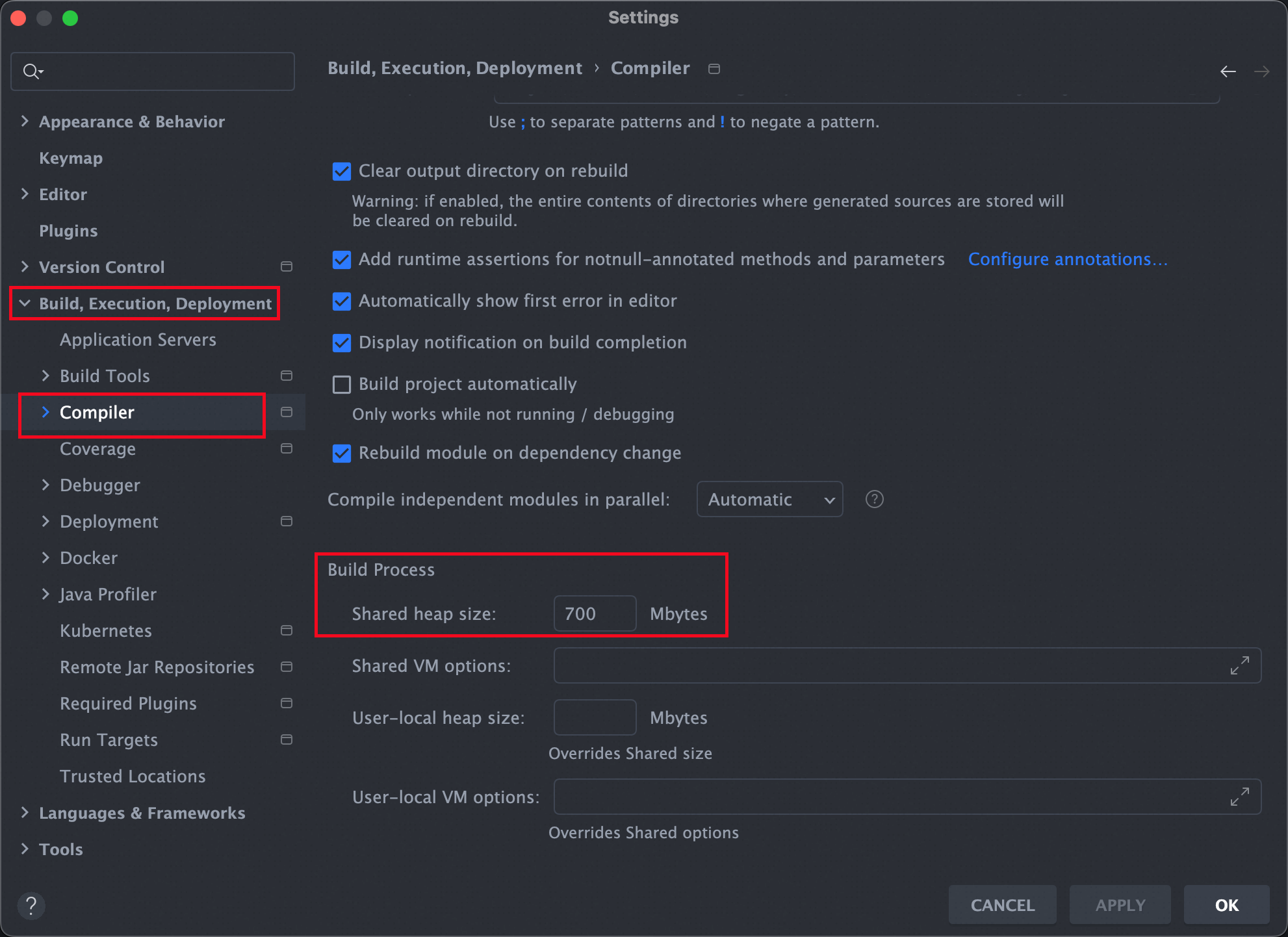
Task: Open the Kubernetes settings page
Action: tap(106, 630)
